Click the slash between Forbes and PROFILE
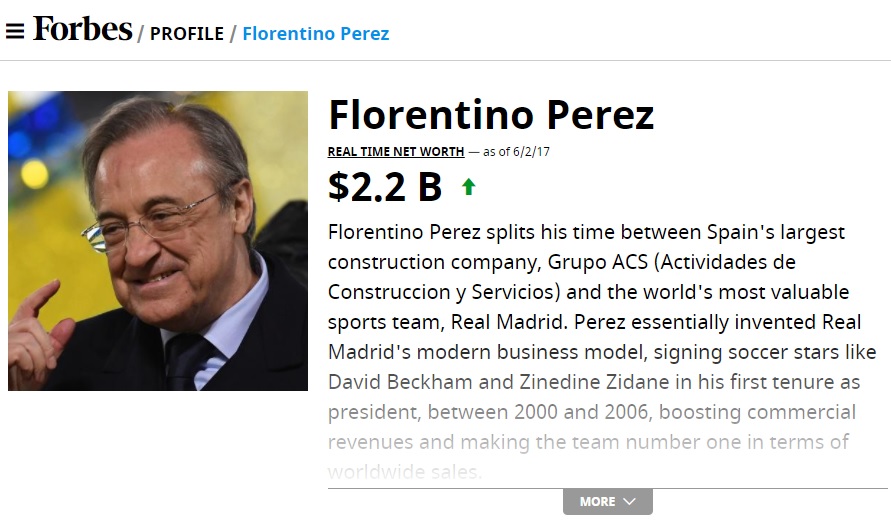 pyautogui.click(x=141, y=34)
